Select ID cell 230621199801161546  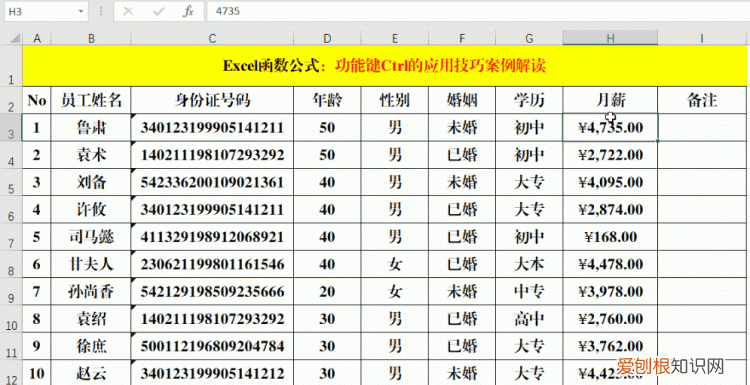click(x=212, y=264)
